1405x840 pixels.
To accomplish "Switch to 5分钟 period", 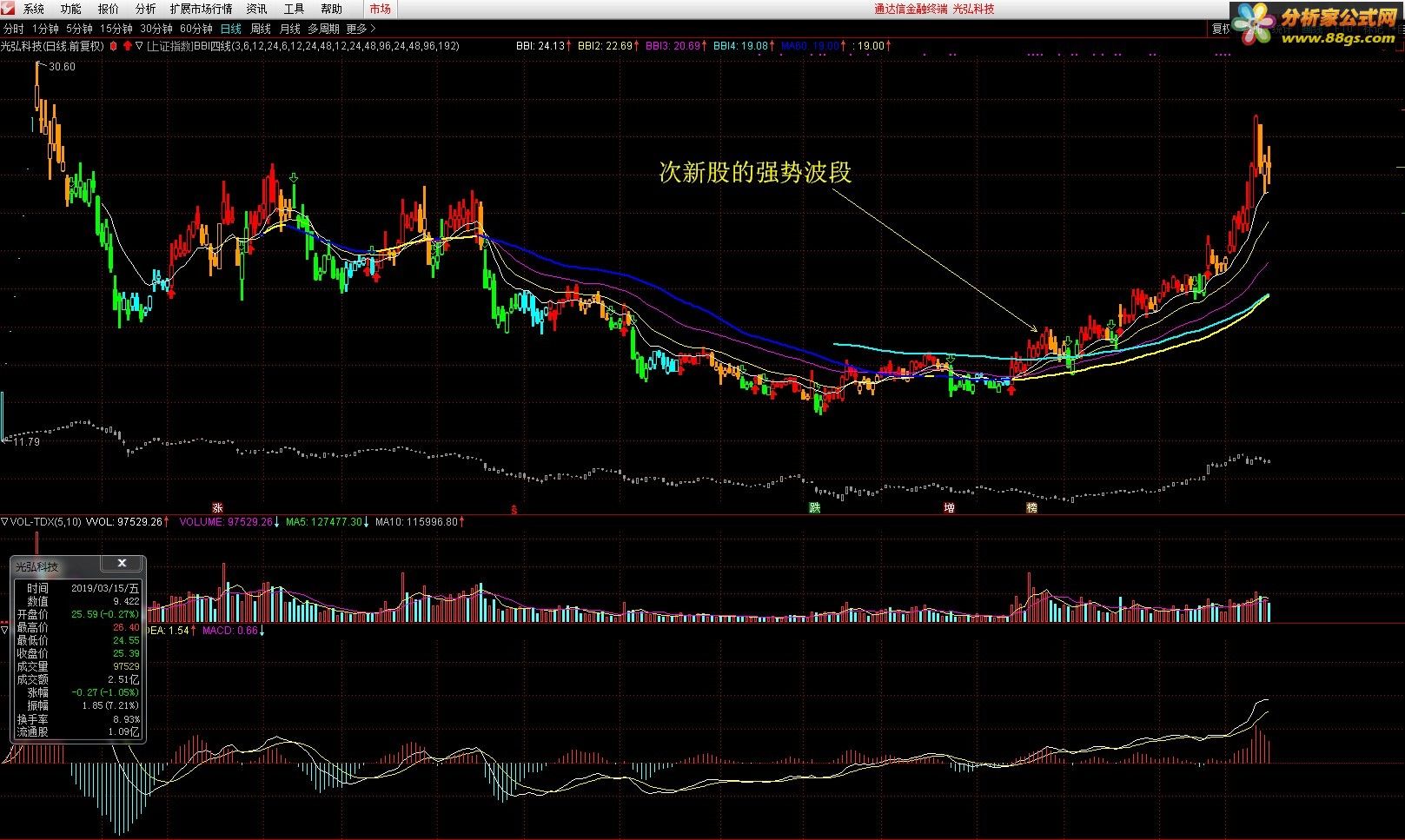I will pos(79,30).
